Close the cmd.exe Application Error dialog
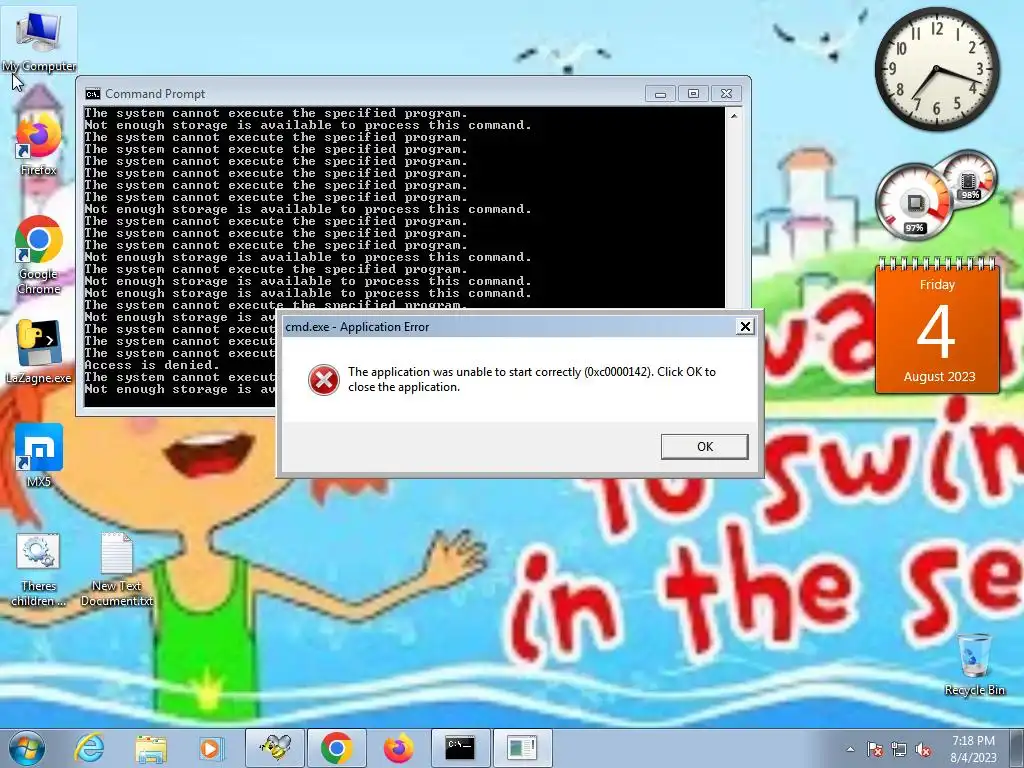 pos(745,326)
